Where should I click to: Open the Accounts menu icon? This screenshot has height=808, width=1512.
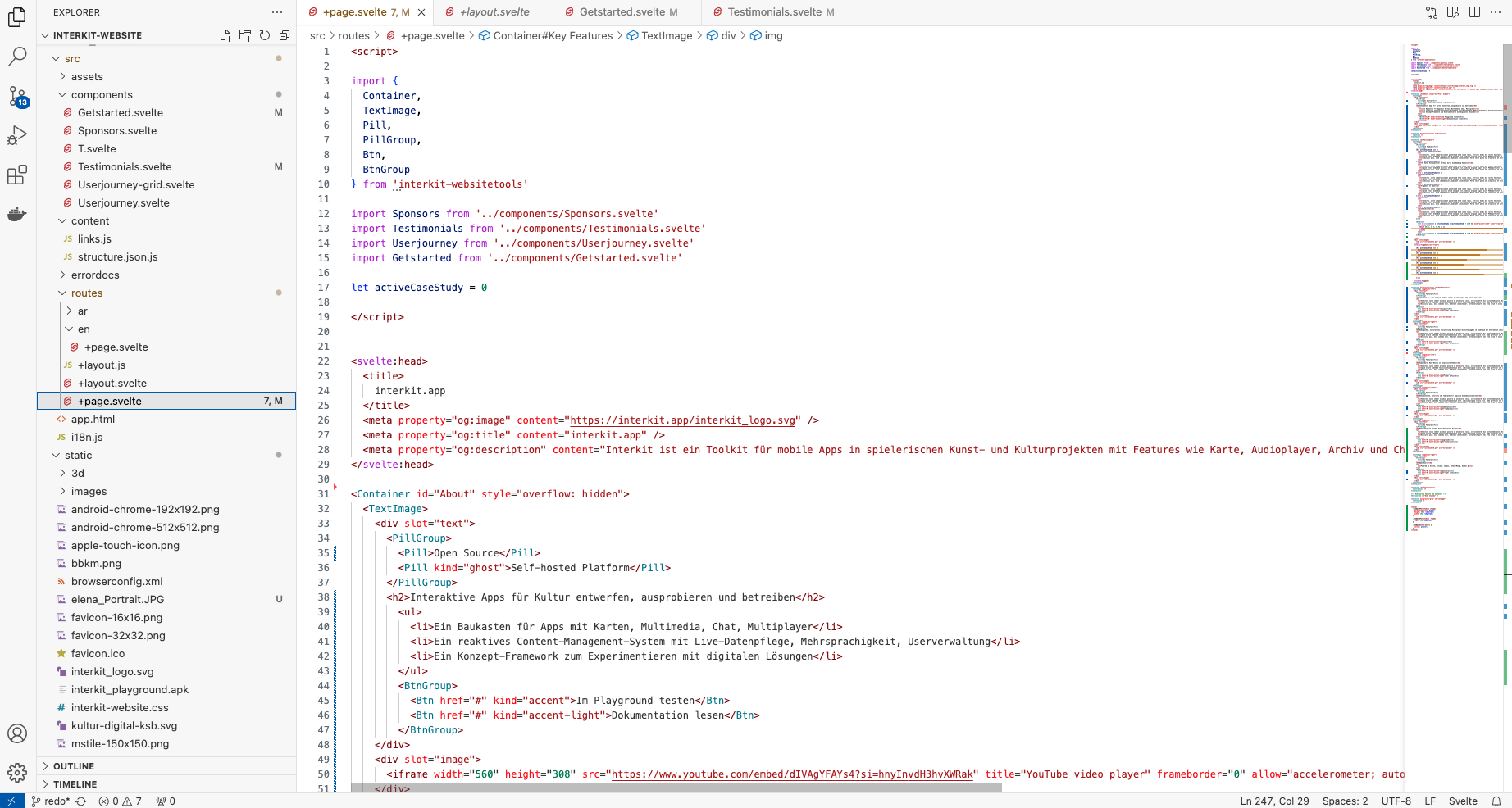17,733
